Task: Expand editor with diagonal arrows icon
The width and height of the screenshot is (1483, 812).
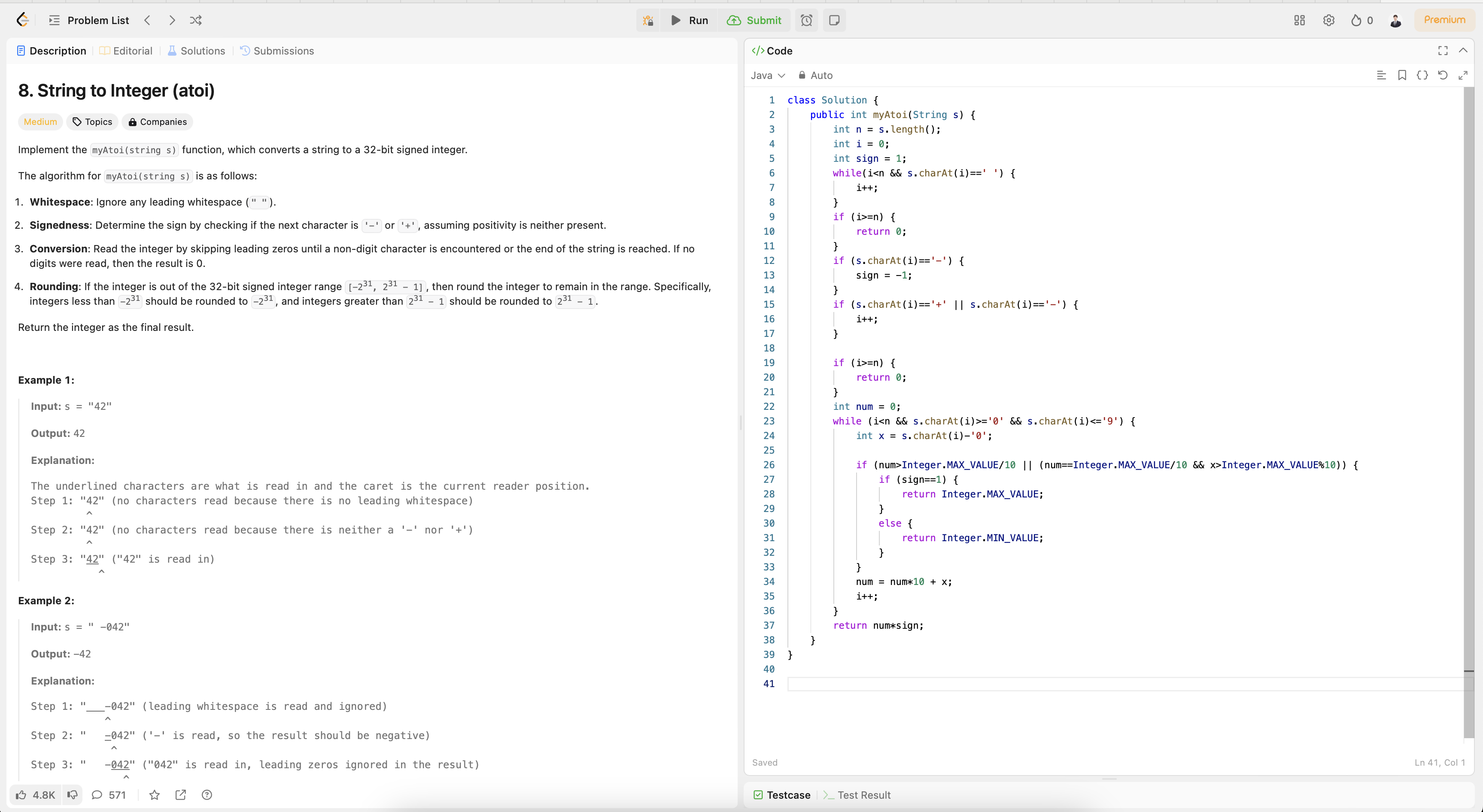Action: pos(1463,76)
